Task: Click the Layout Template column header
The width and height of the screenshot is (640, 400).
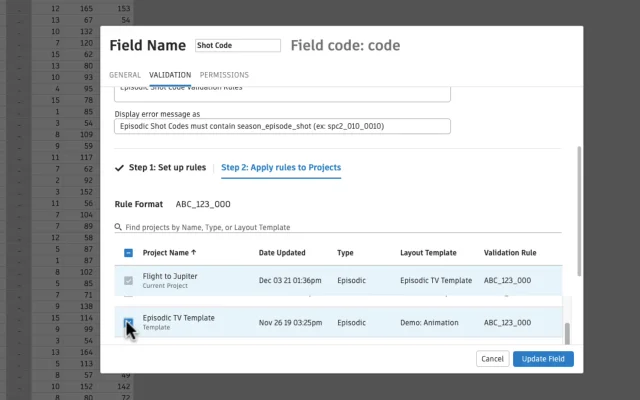Action: coord(431,253)
